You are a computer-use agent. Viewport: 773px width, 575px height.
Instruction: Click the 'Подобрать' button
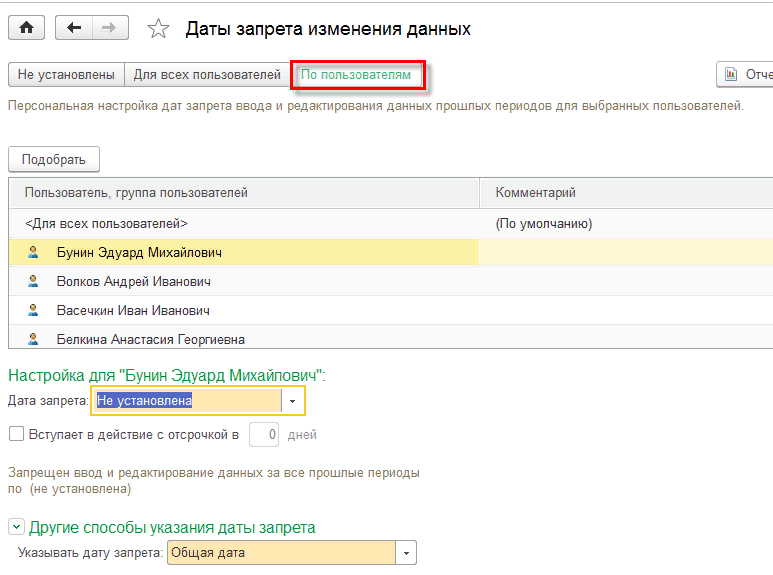[54, 159]
